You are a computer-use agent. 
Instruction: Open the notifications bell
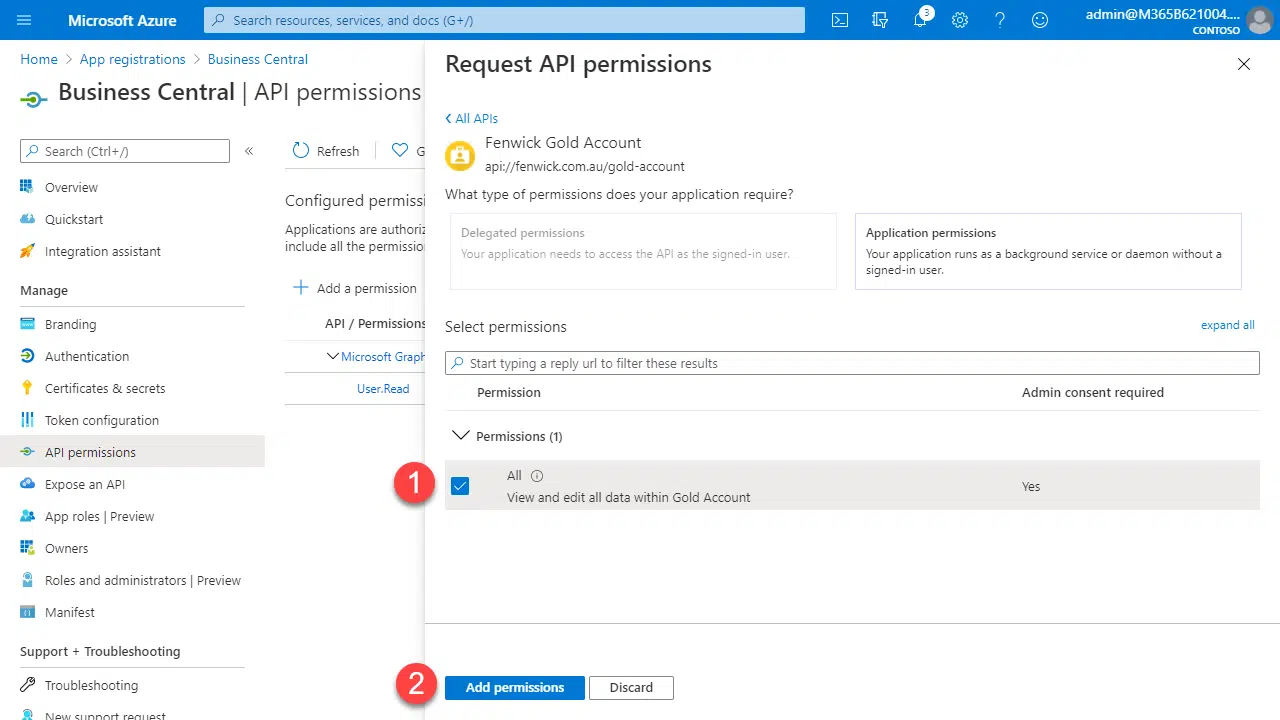tap(920, 20)
